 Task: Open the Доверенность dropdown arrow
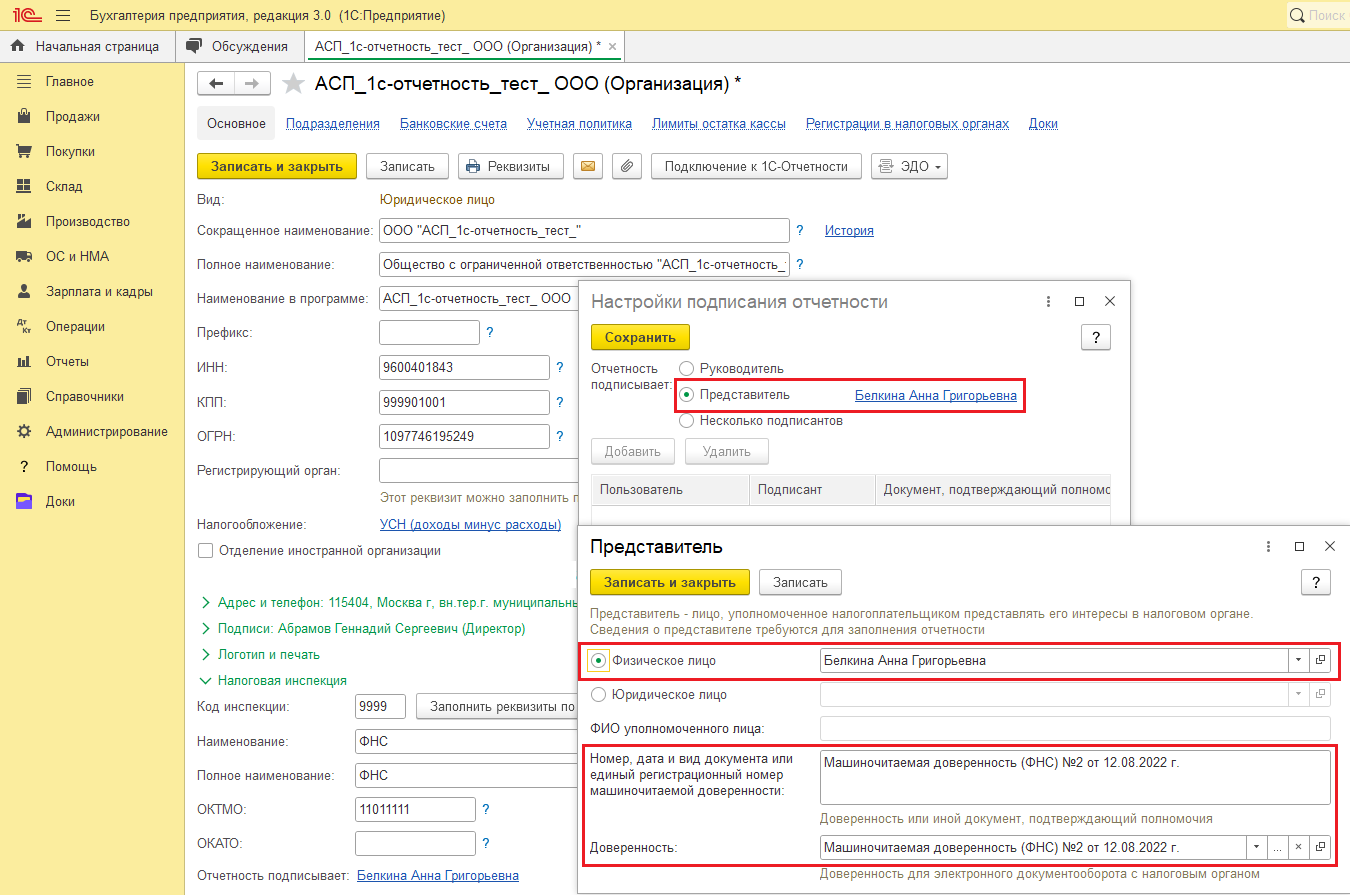[1257, 848]
